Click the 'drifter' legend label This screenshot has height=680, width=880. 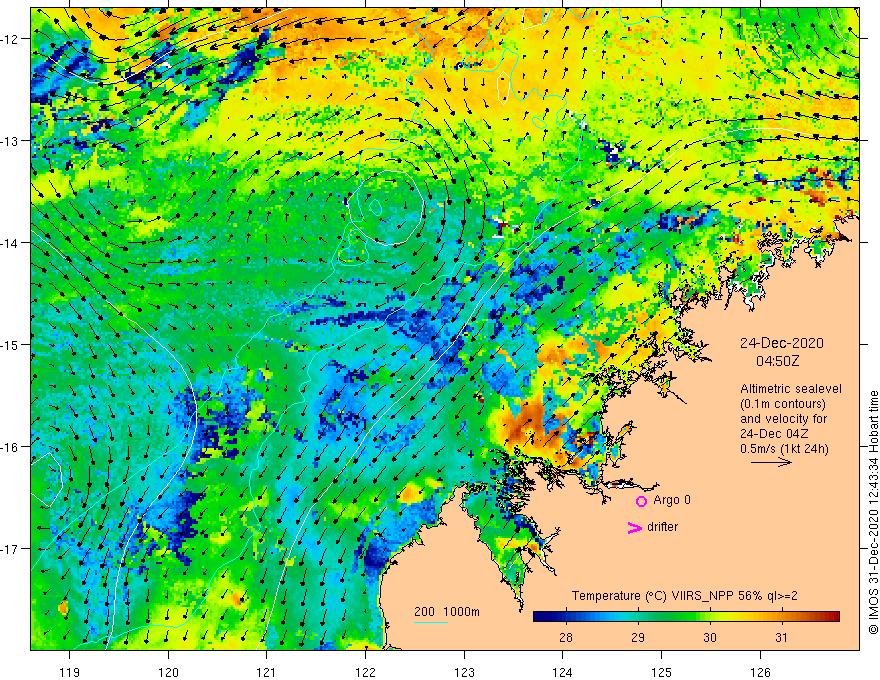coord(662,527)
